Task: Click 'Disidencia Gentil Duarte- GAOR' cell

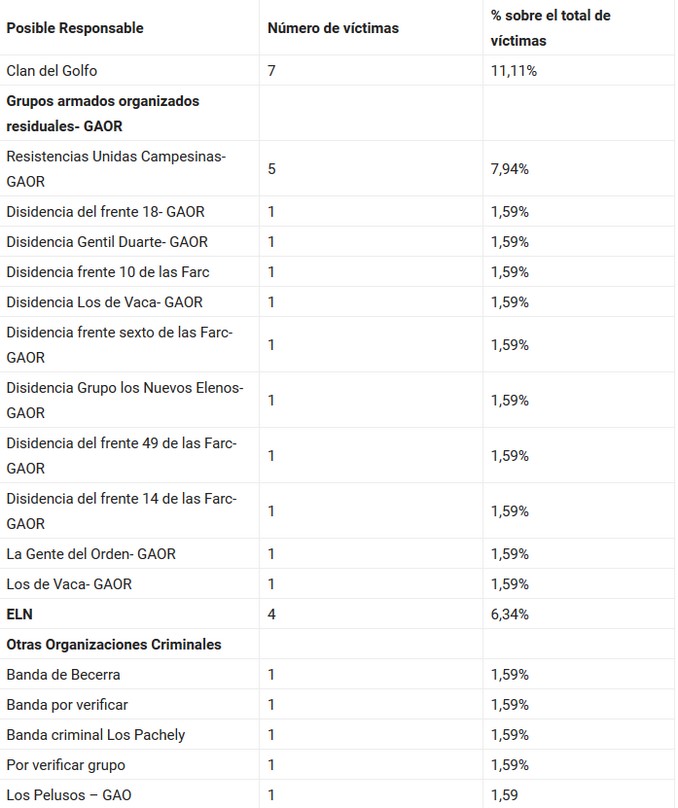Action: click(107, 242)
